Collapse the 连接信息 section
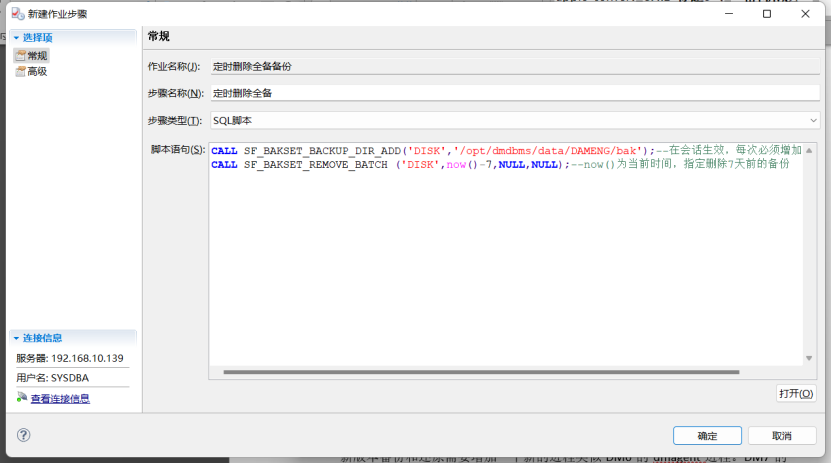831x464 pixels. (x=16, y=338)
